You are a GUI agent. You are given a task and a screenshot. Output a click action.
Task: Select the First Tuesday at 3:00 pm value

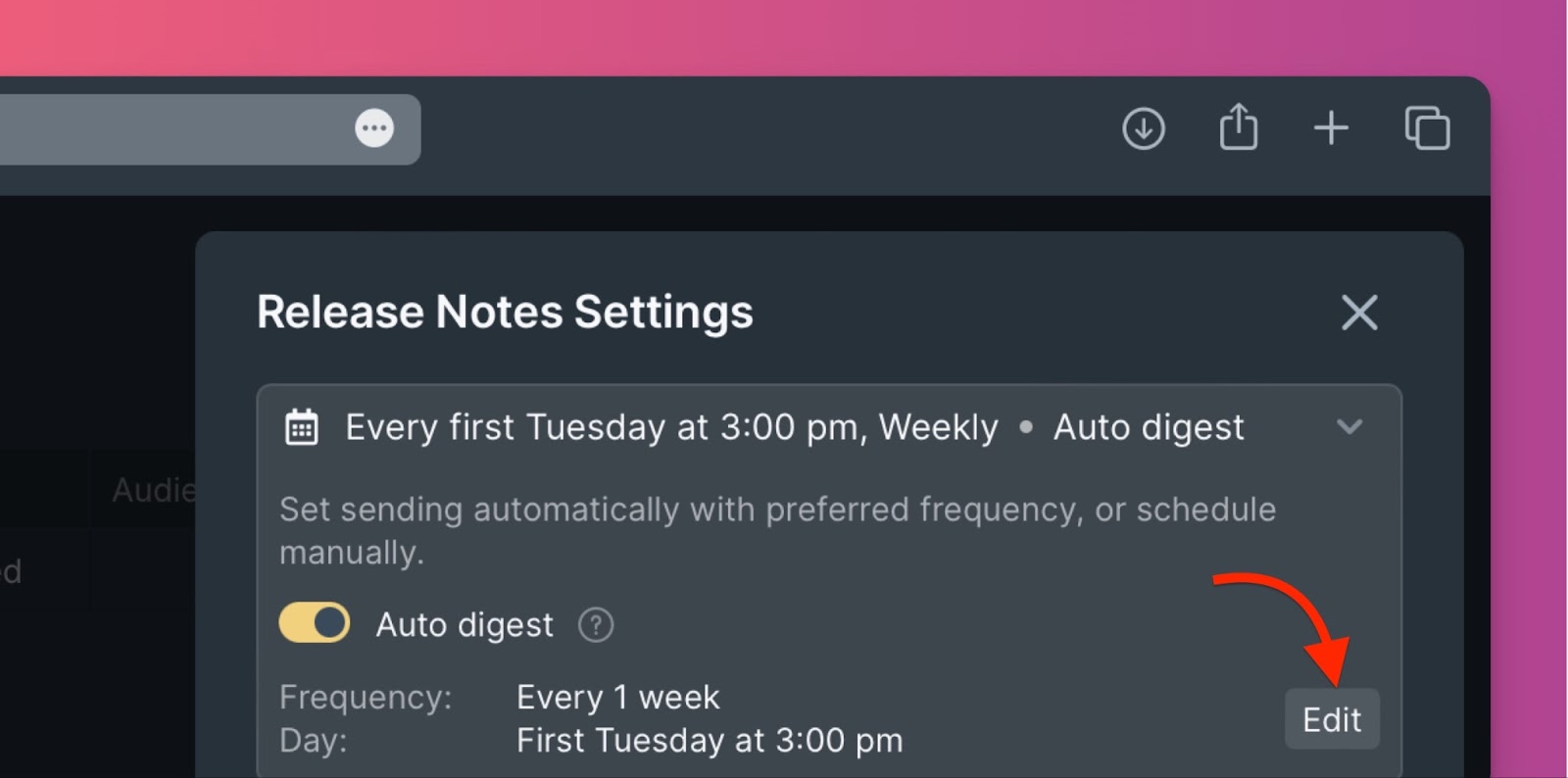click(x=710, y=741)
